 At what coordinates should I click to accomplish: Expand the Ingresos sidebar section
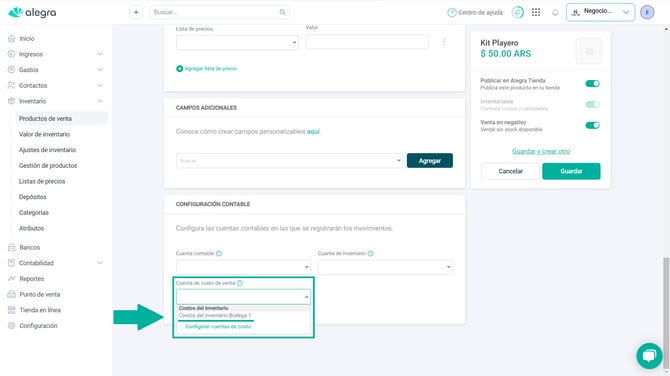coord(56,54)
